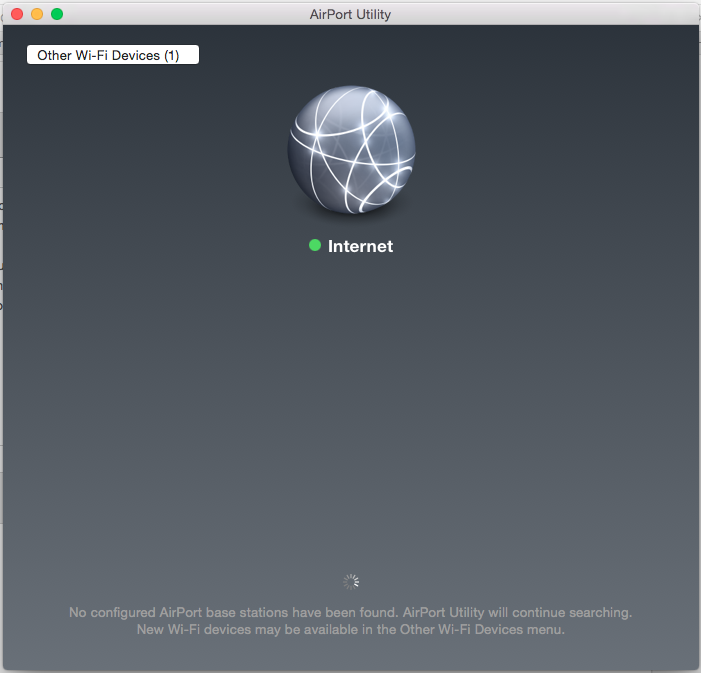Screen dimensions: 701x673
Task: Close the AirPort Utility window
Action: (17, 14)
